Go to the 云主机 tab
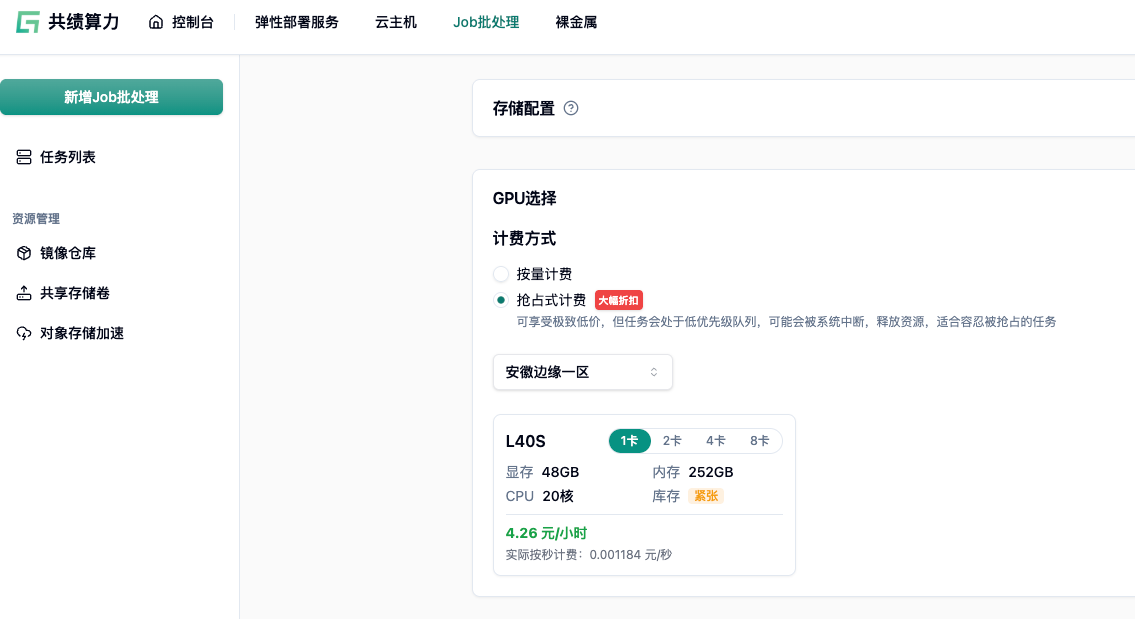 click(x=396, y=22)
